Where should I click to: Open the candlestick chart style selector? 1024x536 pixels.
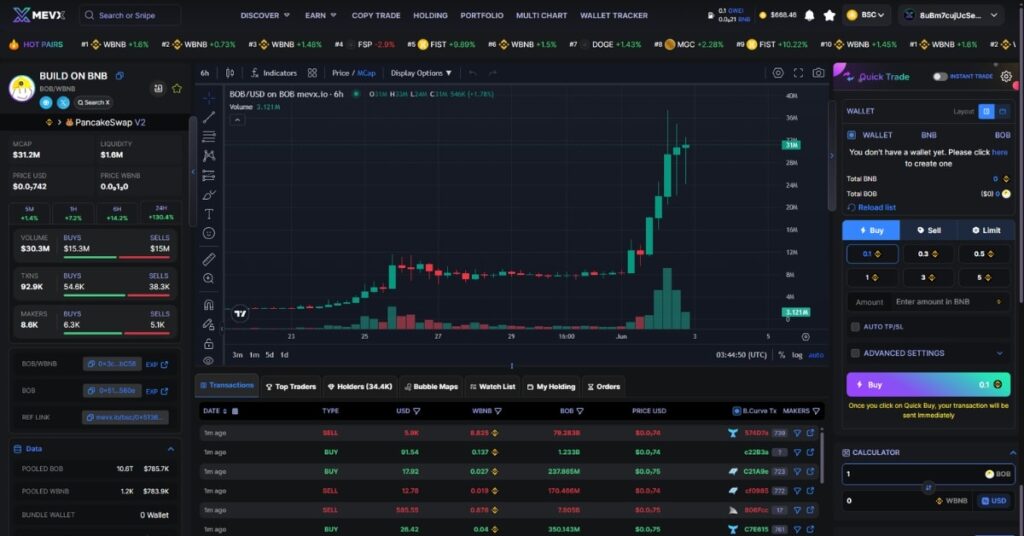click(230, 73)
